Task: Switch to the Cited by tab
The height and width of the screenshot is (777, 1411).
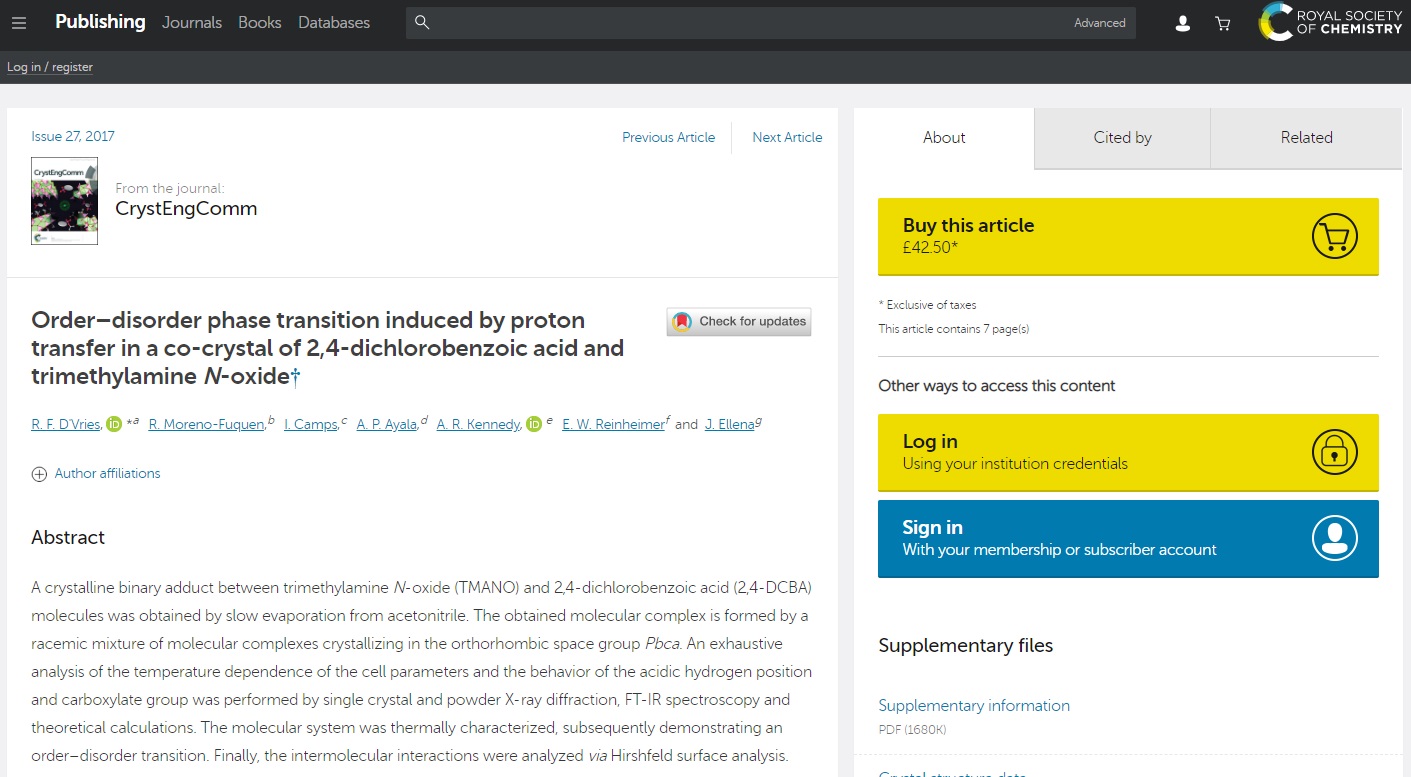Action: click(1122, 138)
